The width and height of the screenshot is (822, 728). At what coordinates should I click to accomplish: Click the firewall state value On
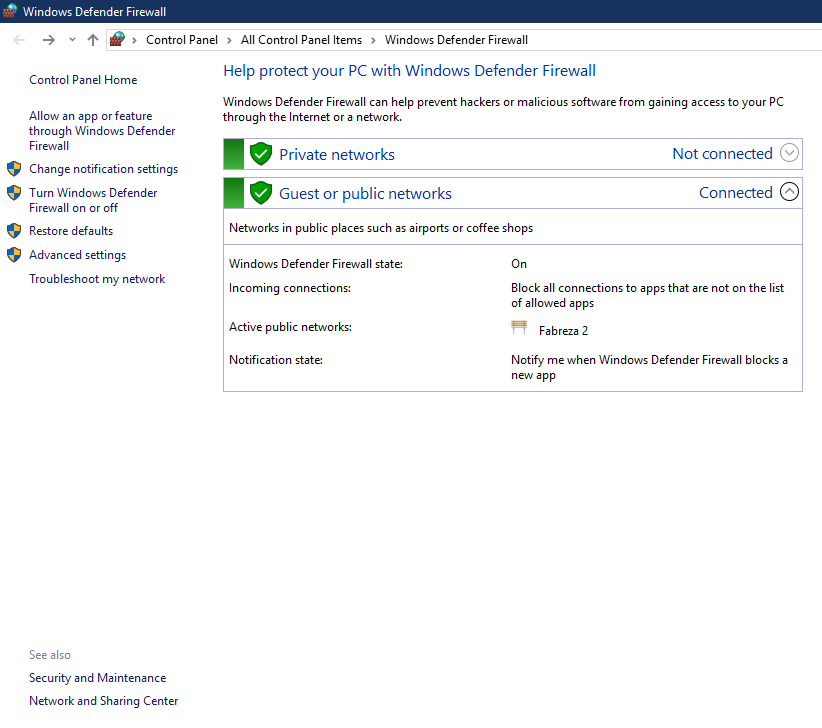pyautogui.click(x=519, y=264)
